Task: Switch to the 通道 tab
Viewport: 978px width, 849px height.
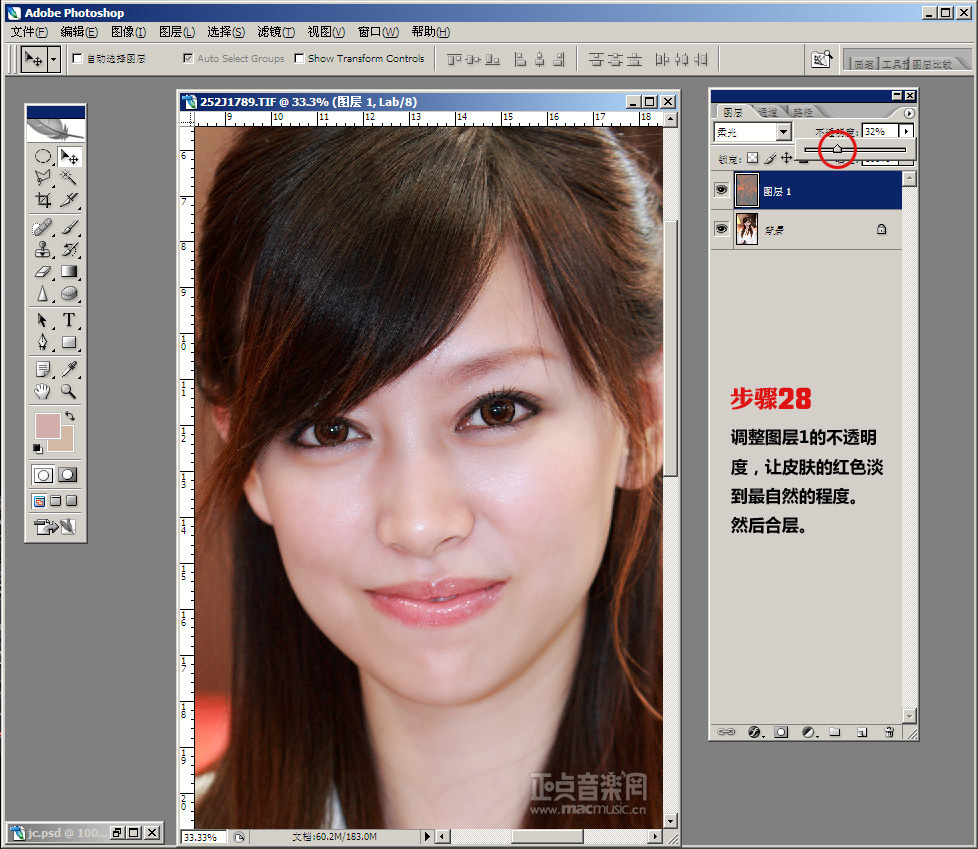Action: 768,112
